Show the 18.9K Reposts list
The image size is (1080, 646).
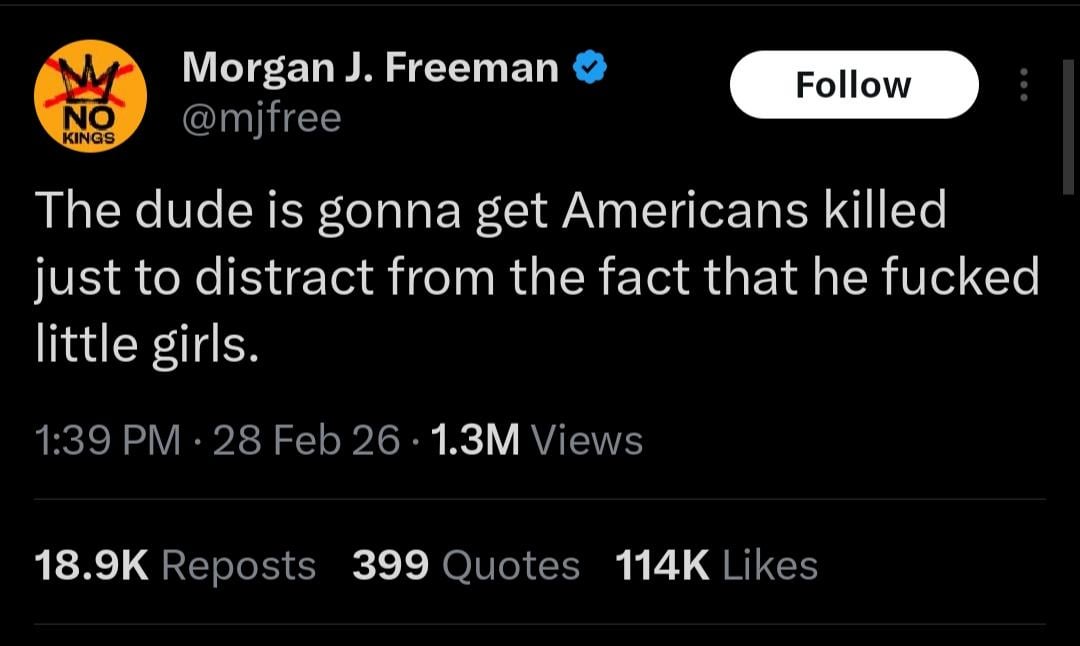tap(175, 566)
